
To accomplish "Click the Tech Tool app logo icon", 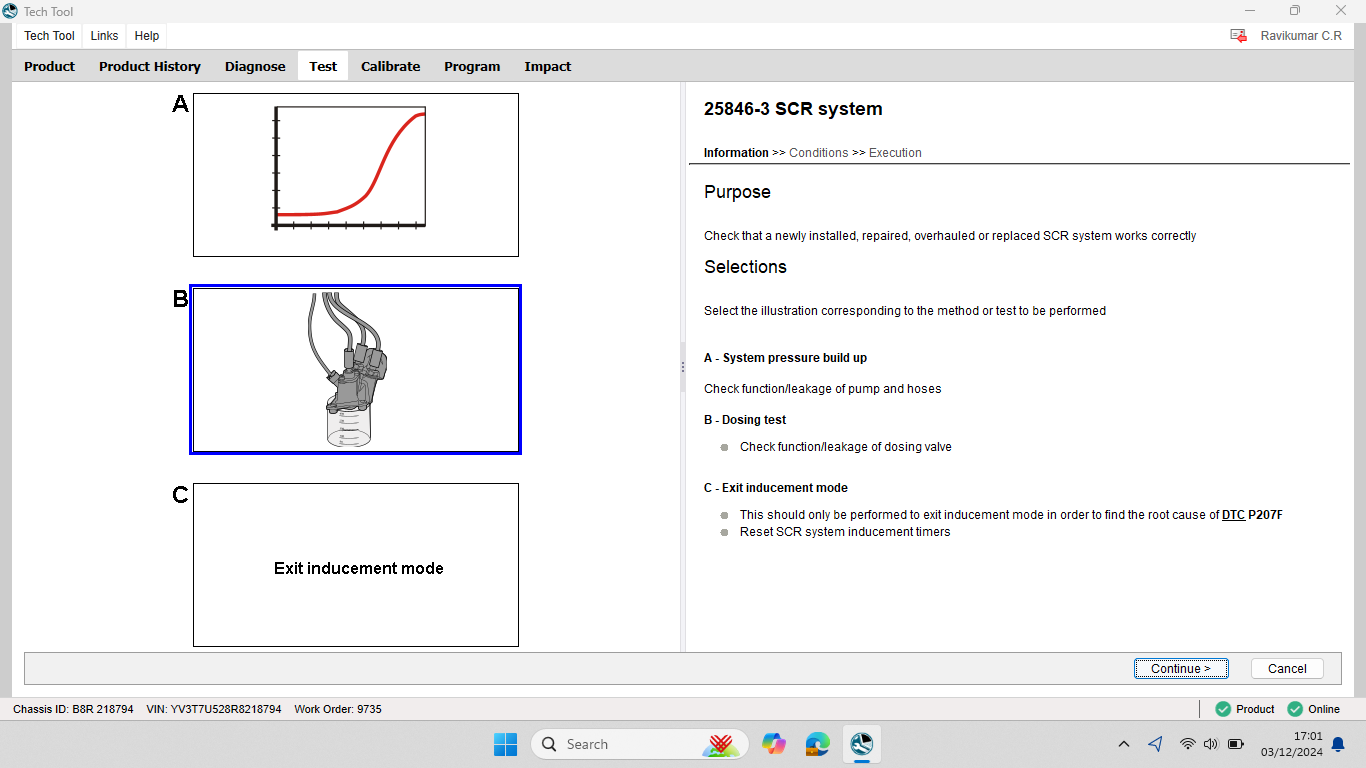I will tap(10, 10).
